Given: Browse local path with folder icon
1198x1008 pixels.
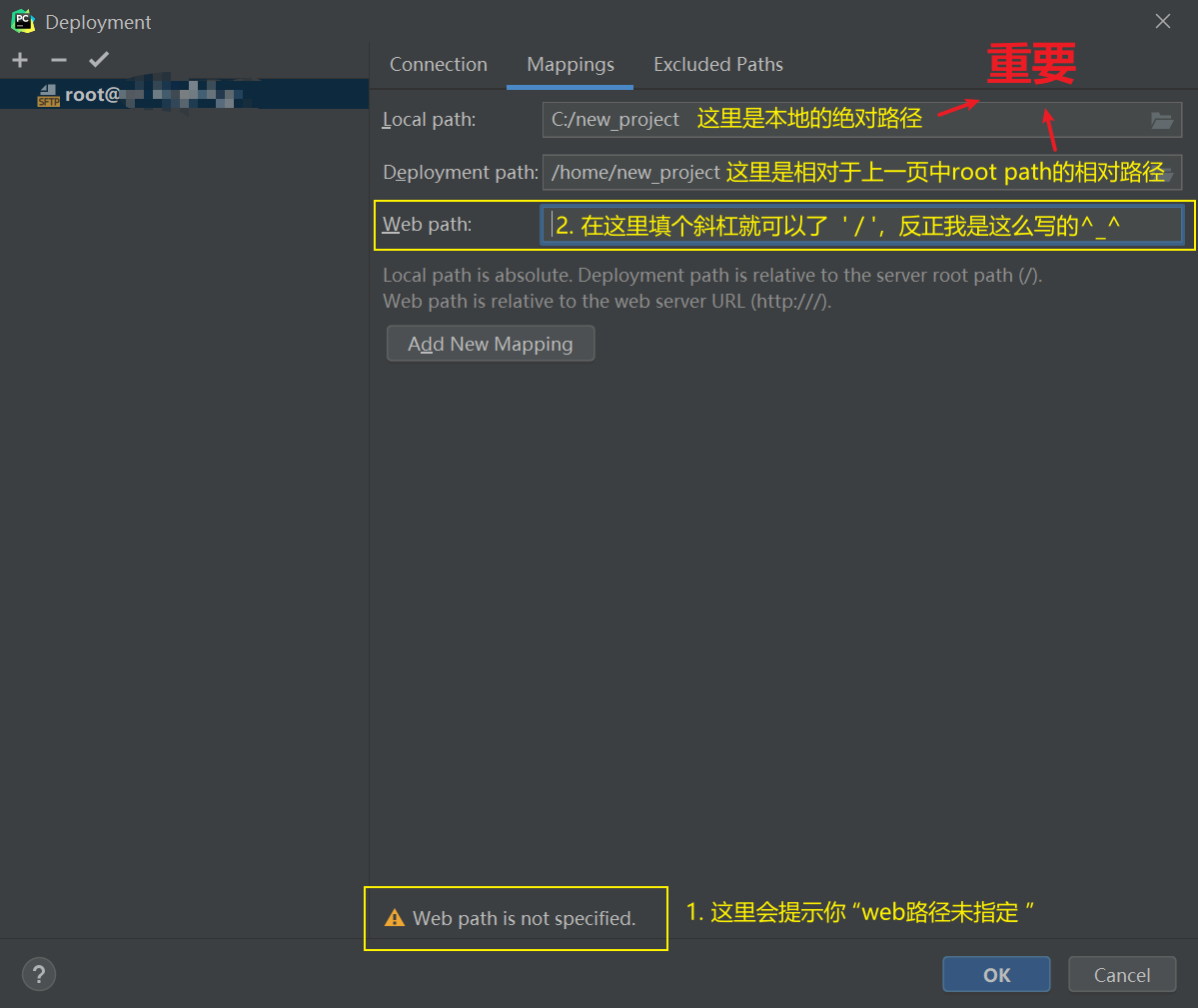Looking at the screenshot, I should (1161, 120).
